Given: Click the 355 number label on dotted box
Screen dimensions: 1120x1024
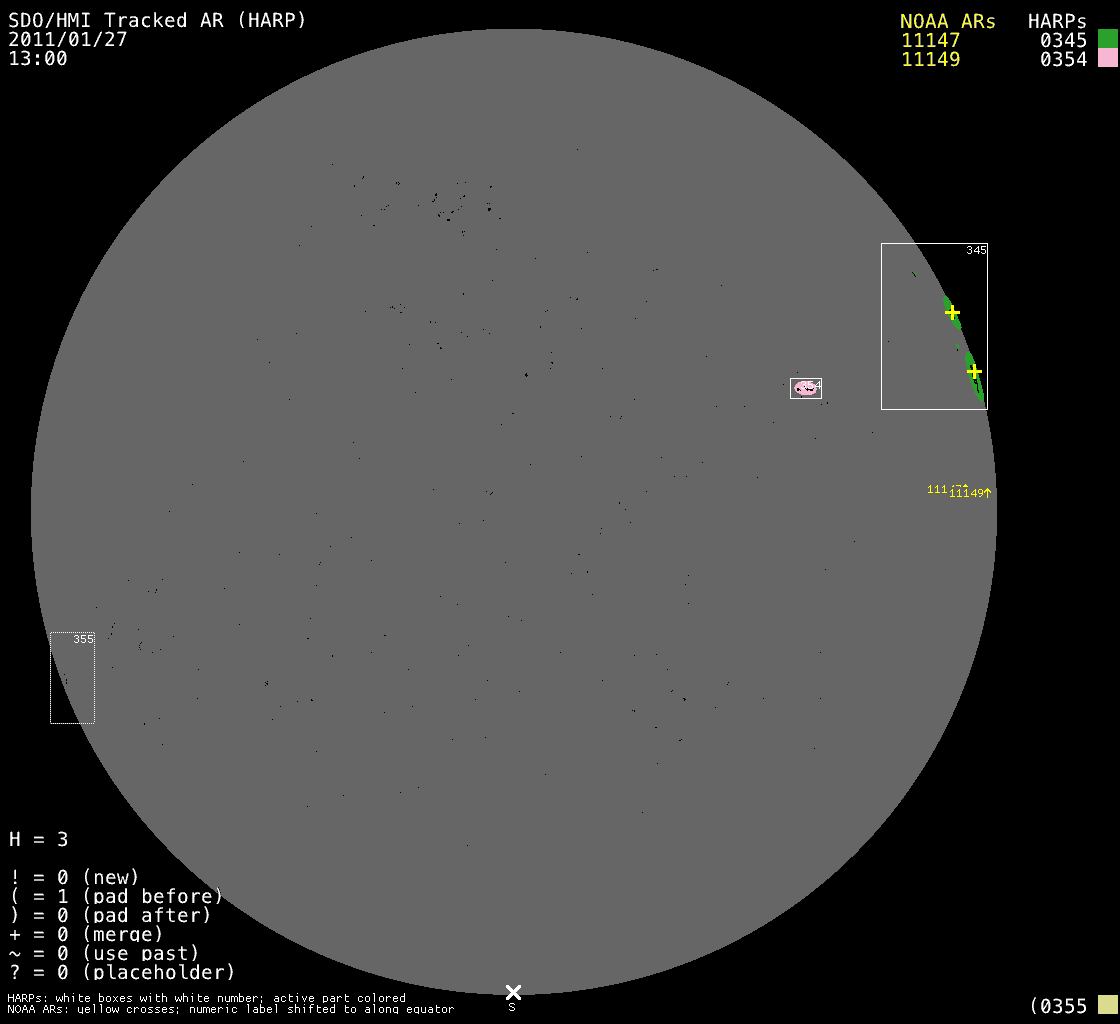Looking at the screenshot, I should pos(83,639).
